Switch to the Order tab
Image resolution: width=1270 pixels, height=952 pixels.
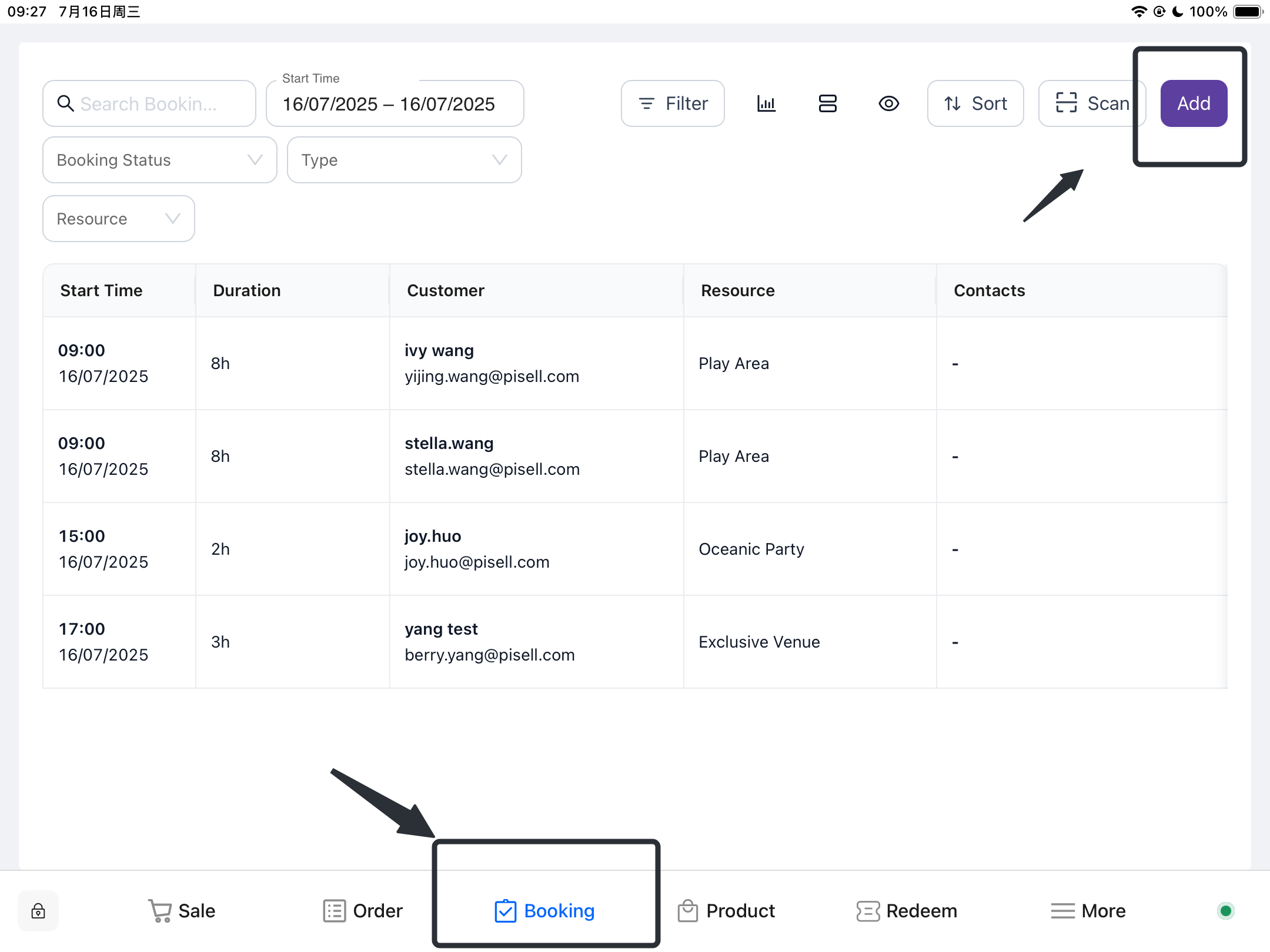(x=363, y=910)
